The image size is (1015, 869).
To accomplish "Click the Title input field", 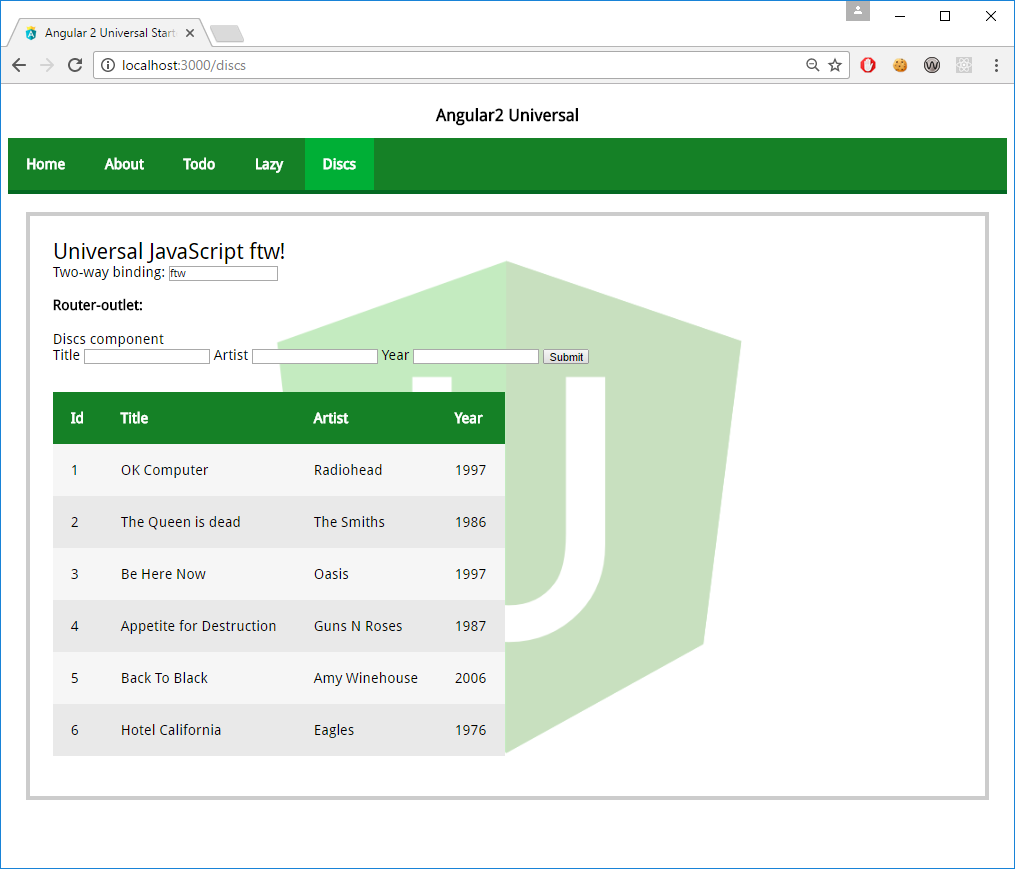I will (x=146, y=356).
